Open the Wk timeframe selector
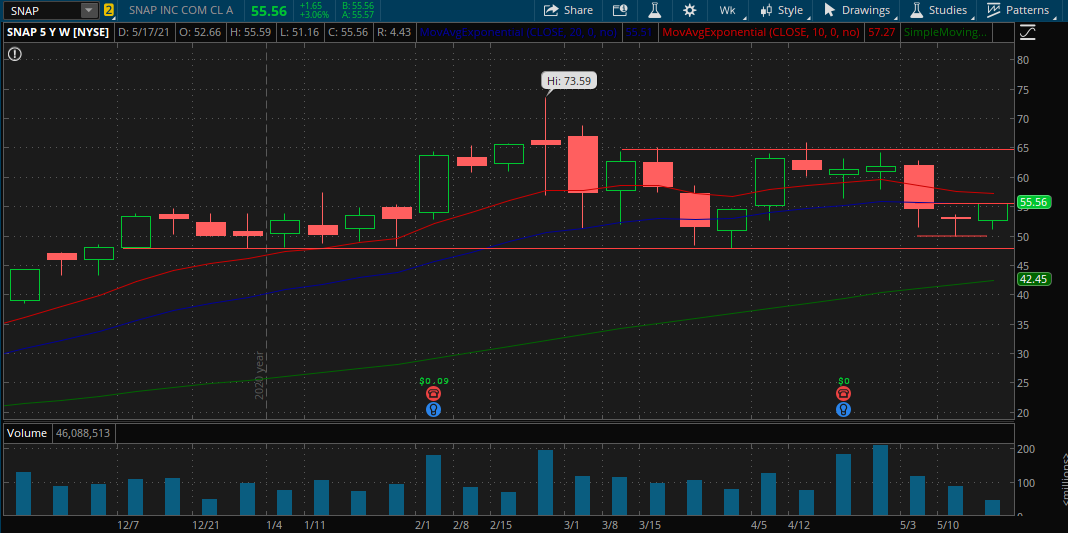Screen dimensions: 1068x533 coord(727,10)
